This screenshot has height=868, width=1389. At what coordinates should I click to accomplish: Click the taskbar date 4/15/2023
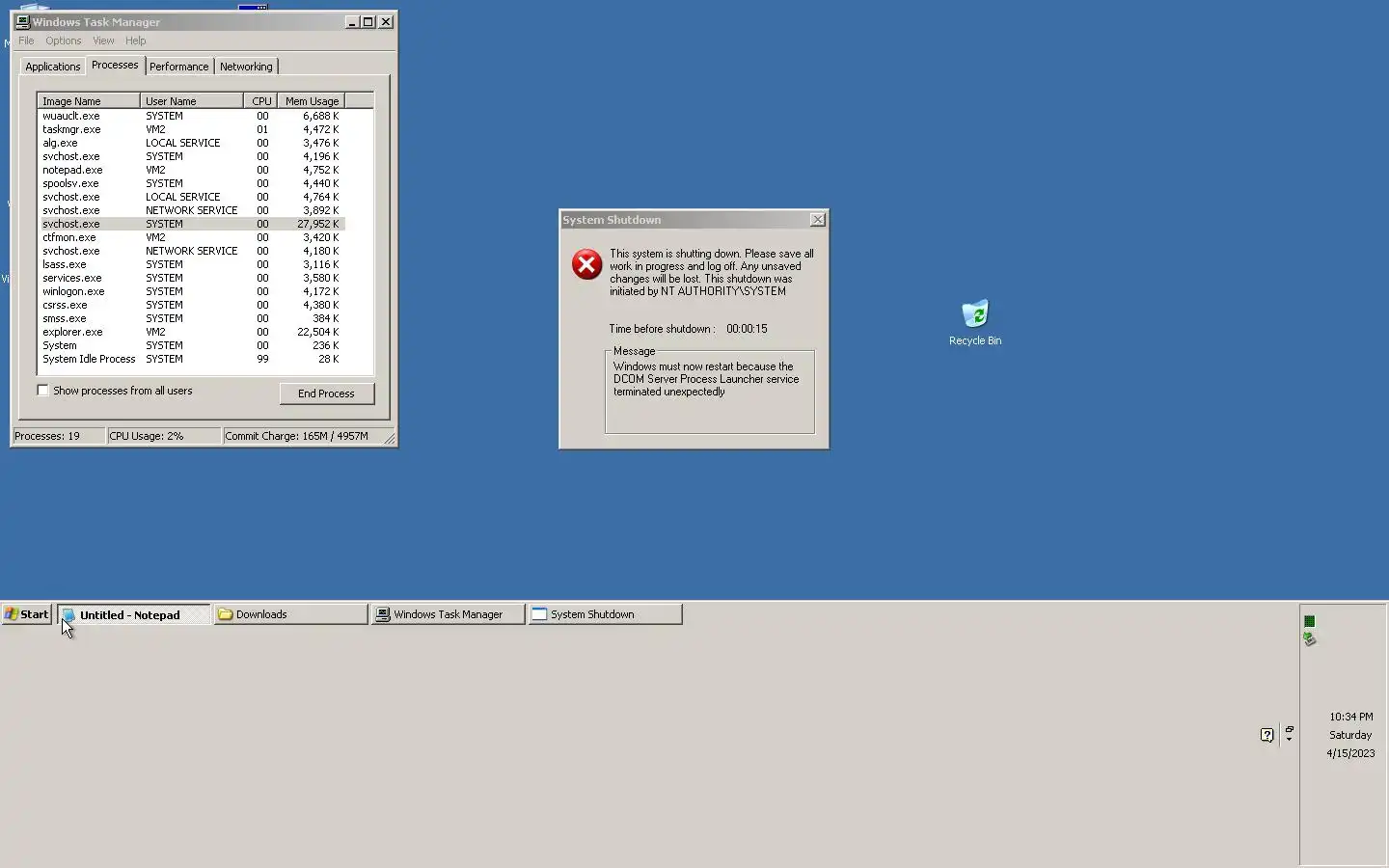1350,753
